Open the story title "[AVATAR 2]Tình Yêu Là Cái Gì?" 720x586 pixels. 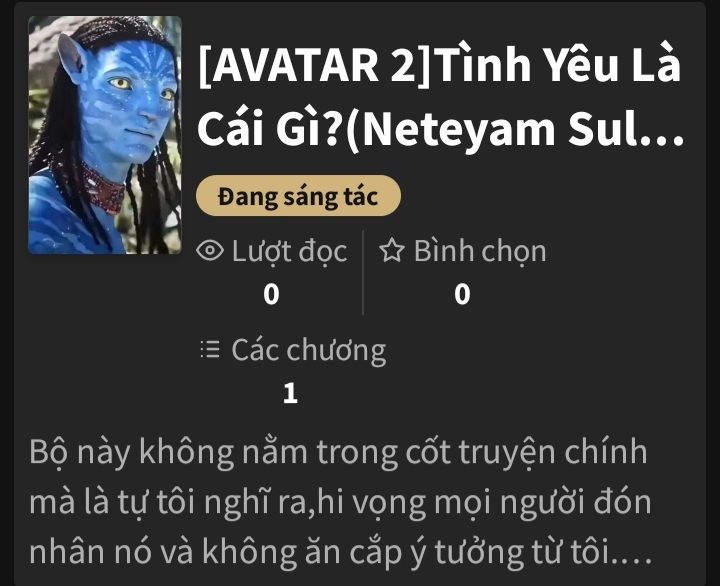441,96
